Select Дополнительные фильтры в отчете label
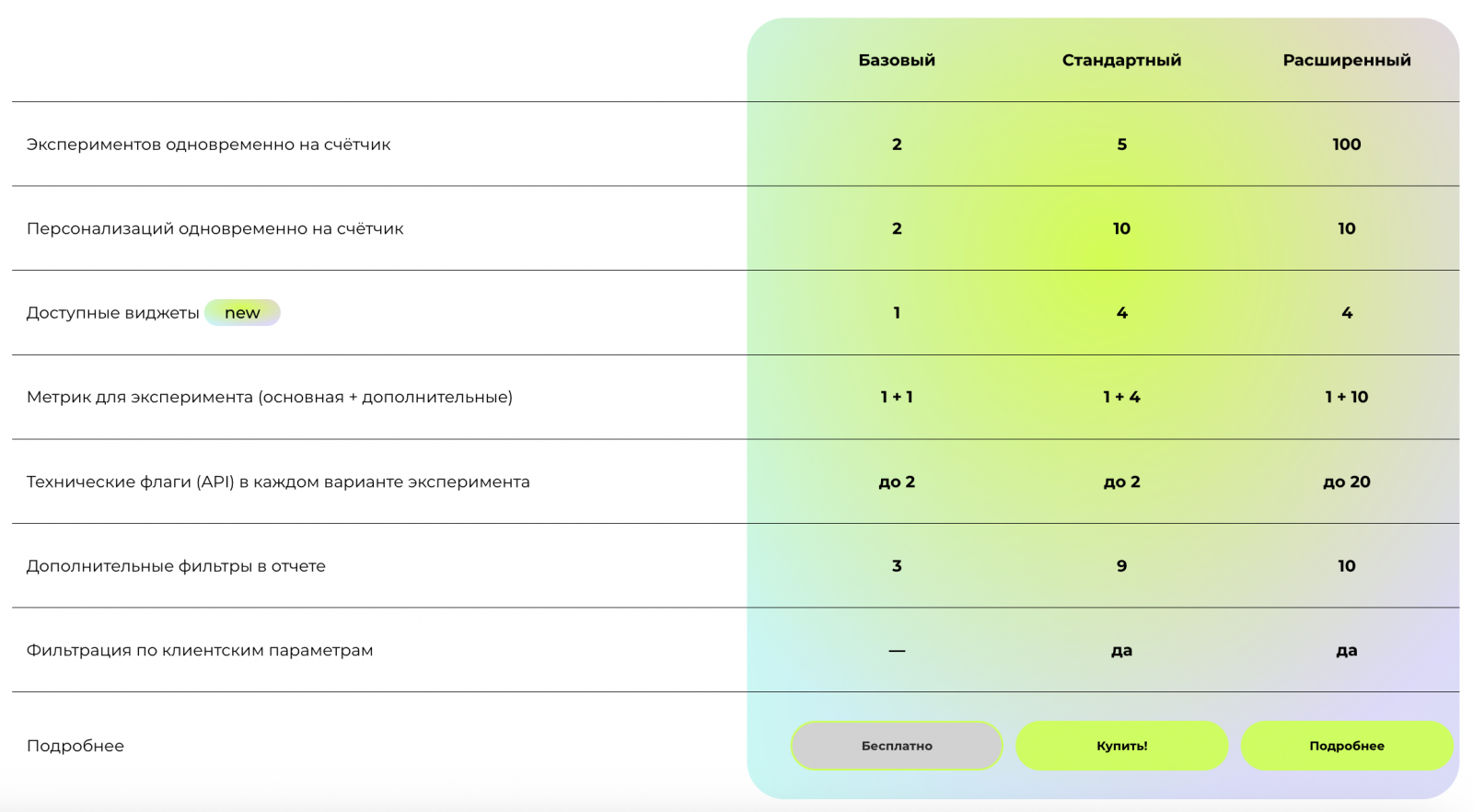 point(176,566)
